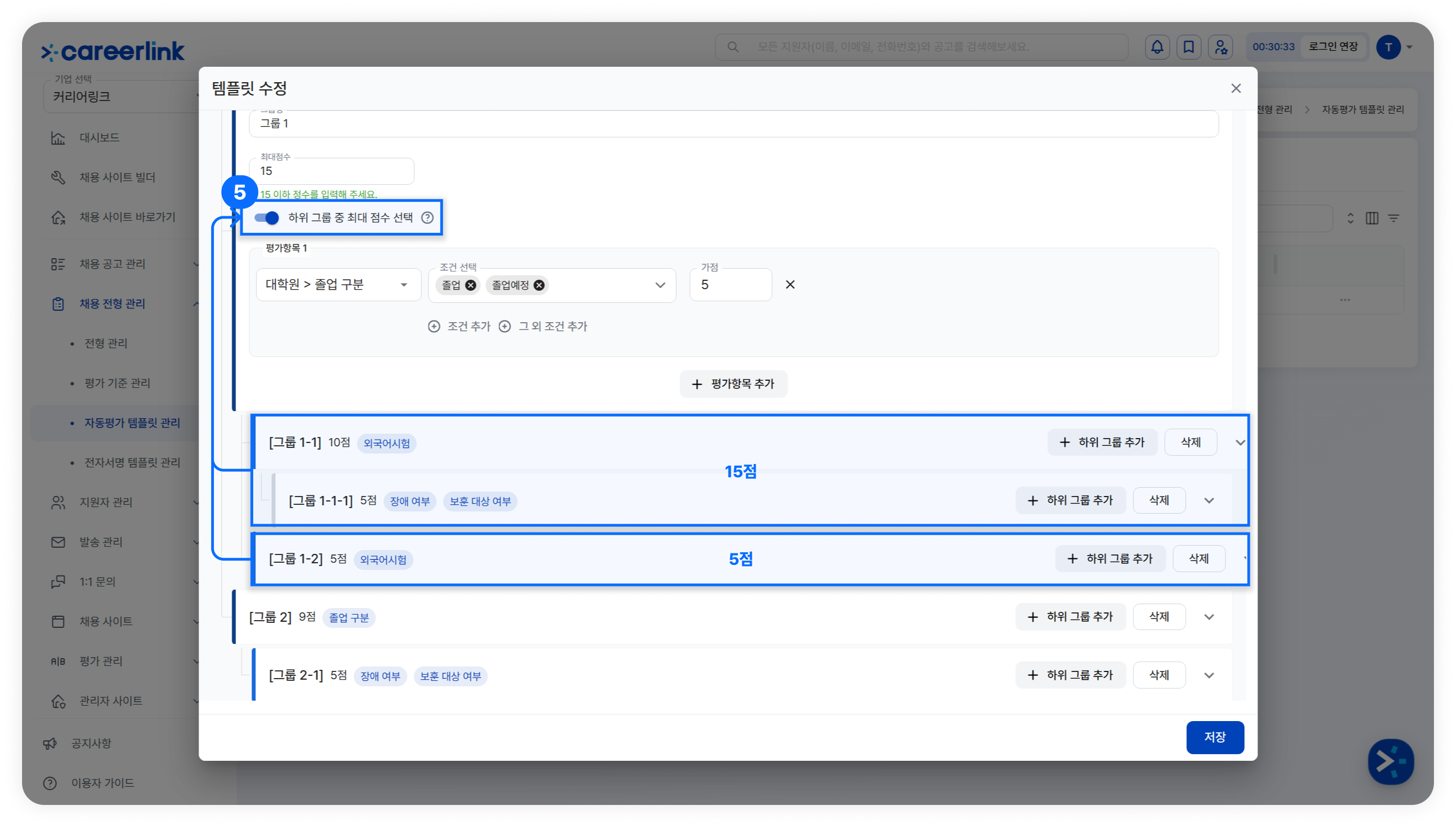
Task: Select 자동평가 템플릿 관리 submenu item
Action: coord(132,423)
